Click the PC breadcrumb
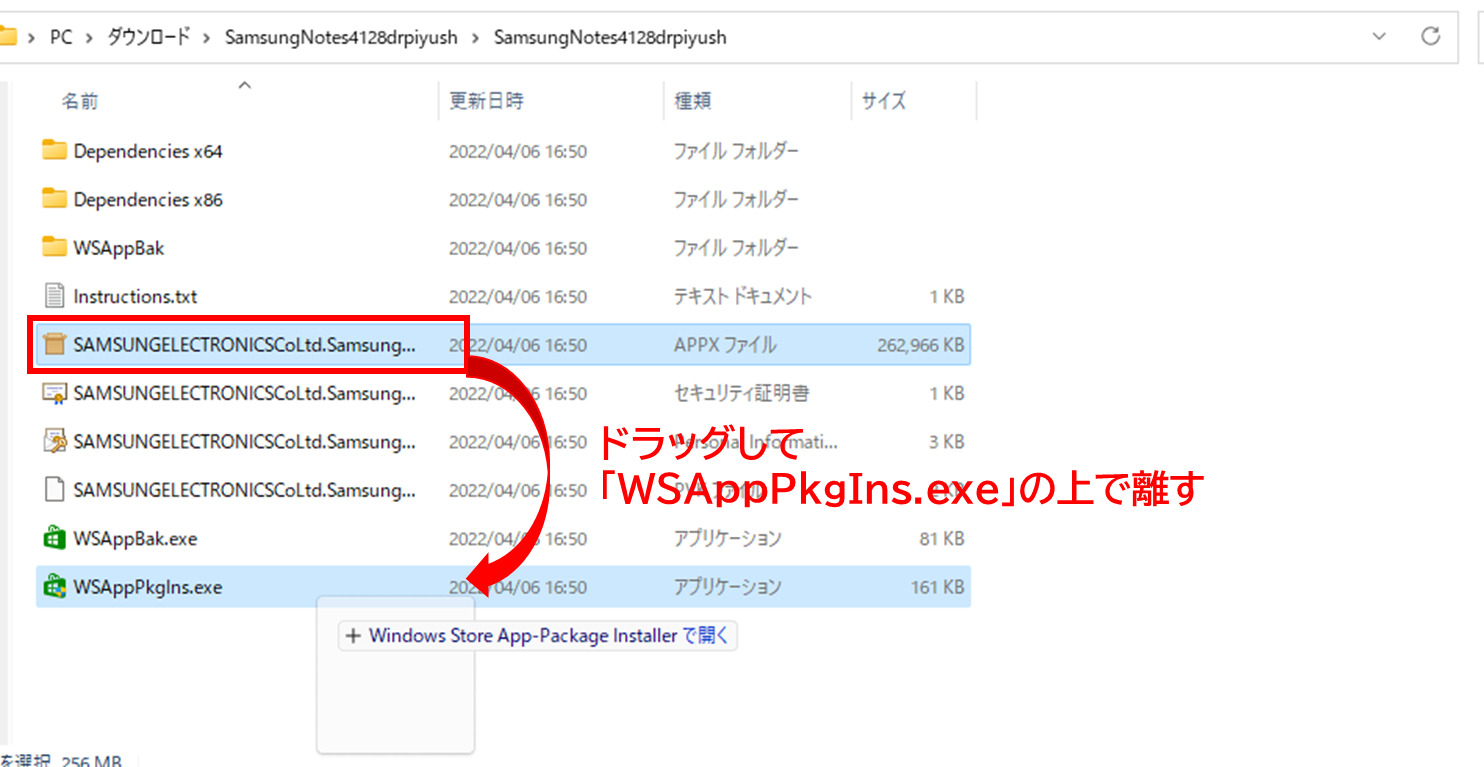Image resolution: width=1484 pixels, height=767 pixels. [61, 38]
